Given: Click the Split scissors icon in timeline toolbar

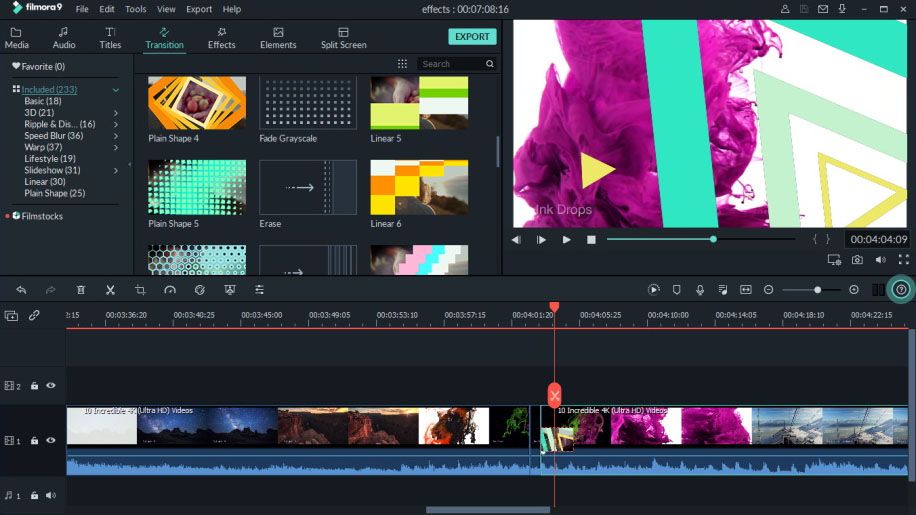Looking at the screenshot, I should pyautogui.click(x=110, y=290).
